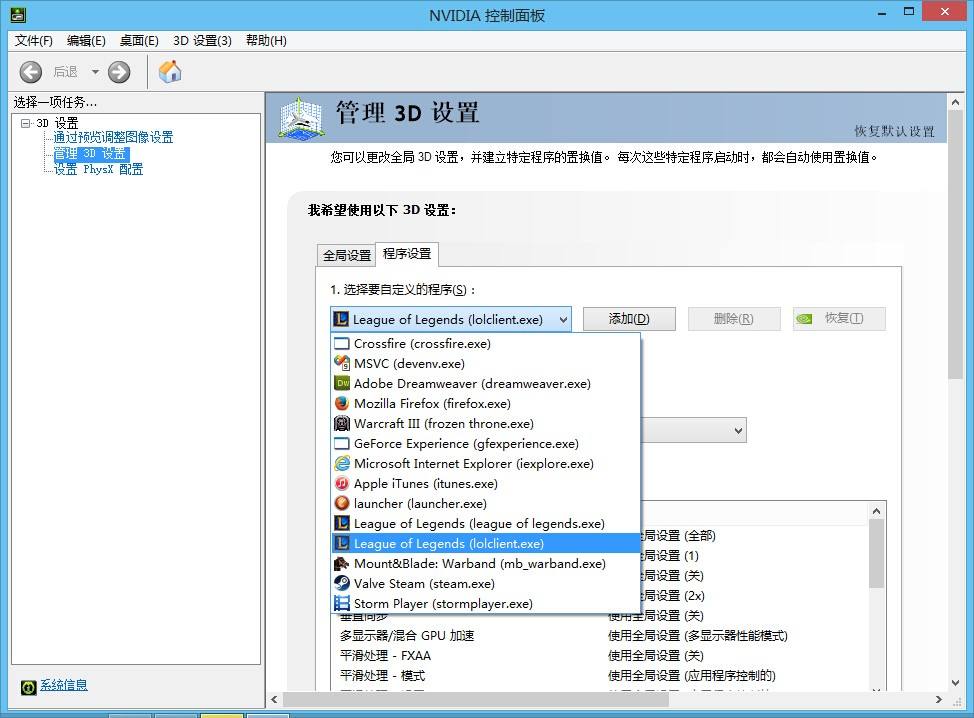This screenshot has height=718, width=974.
Task: Choose Adobe Dreamweaver (dreamweaver.exe) entry
Action: [486, 383]
